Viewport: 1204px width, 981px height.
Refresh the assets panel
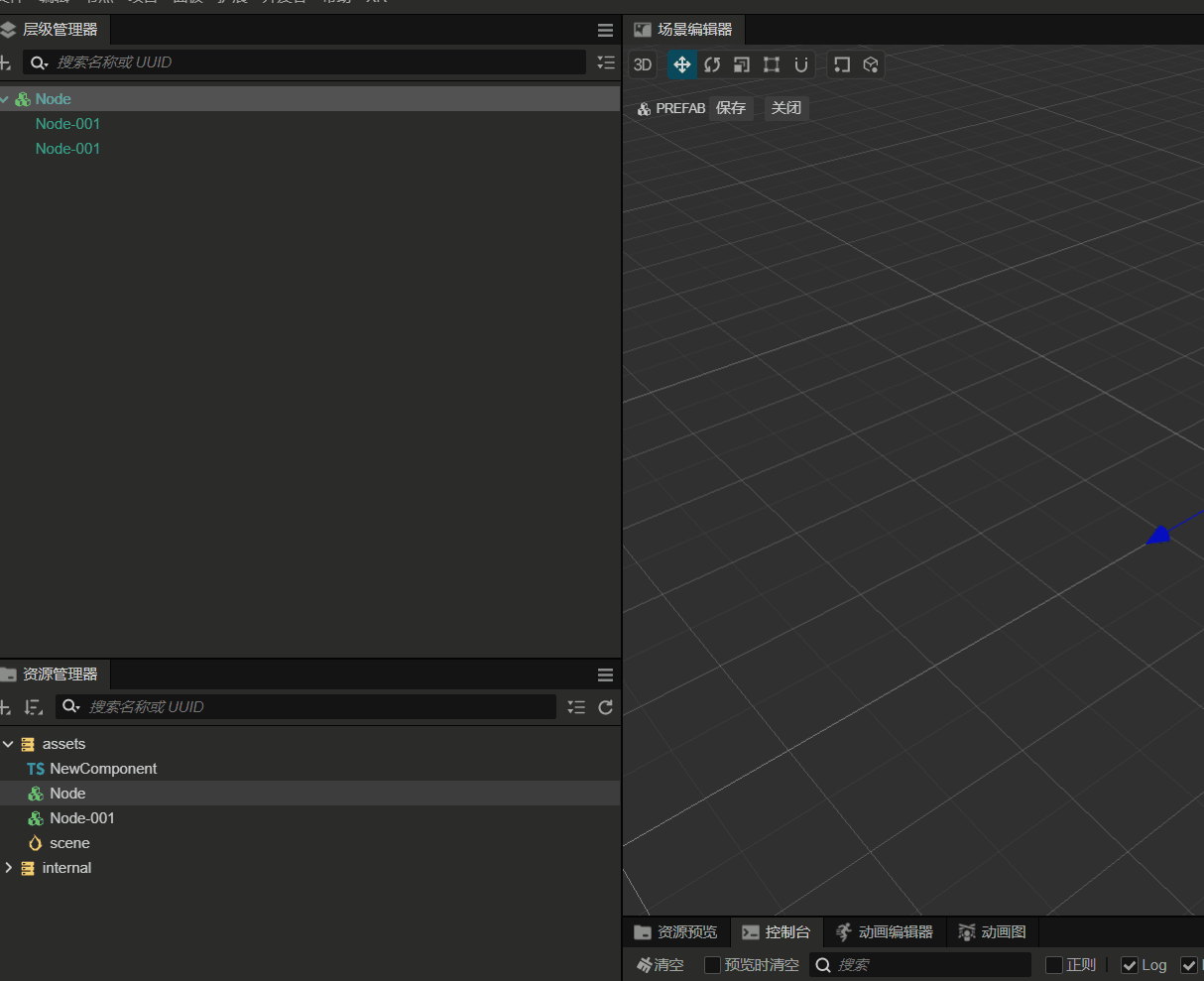[606, 707]
